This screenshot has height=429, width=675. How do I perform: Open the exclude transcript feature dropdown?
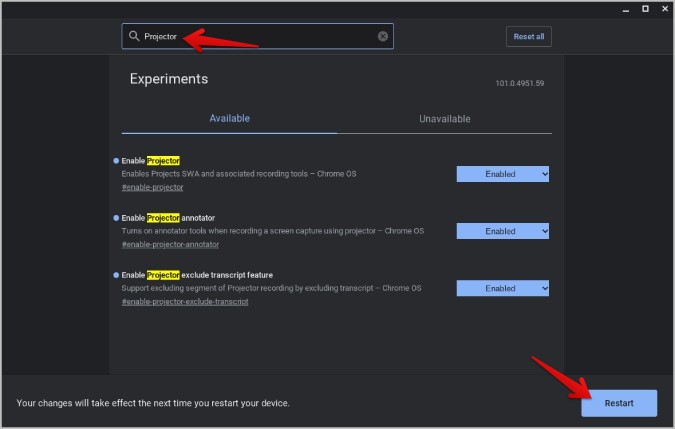[502, 288]
